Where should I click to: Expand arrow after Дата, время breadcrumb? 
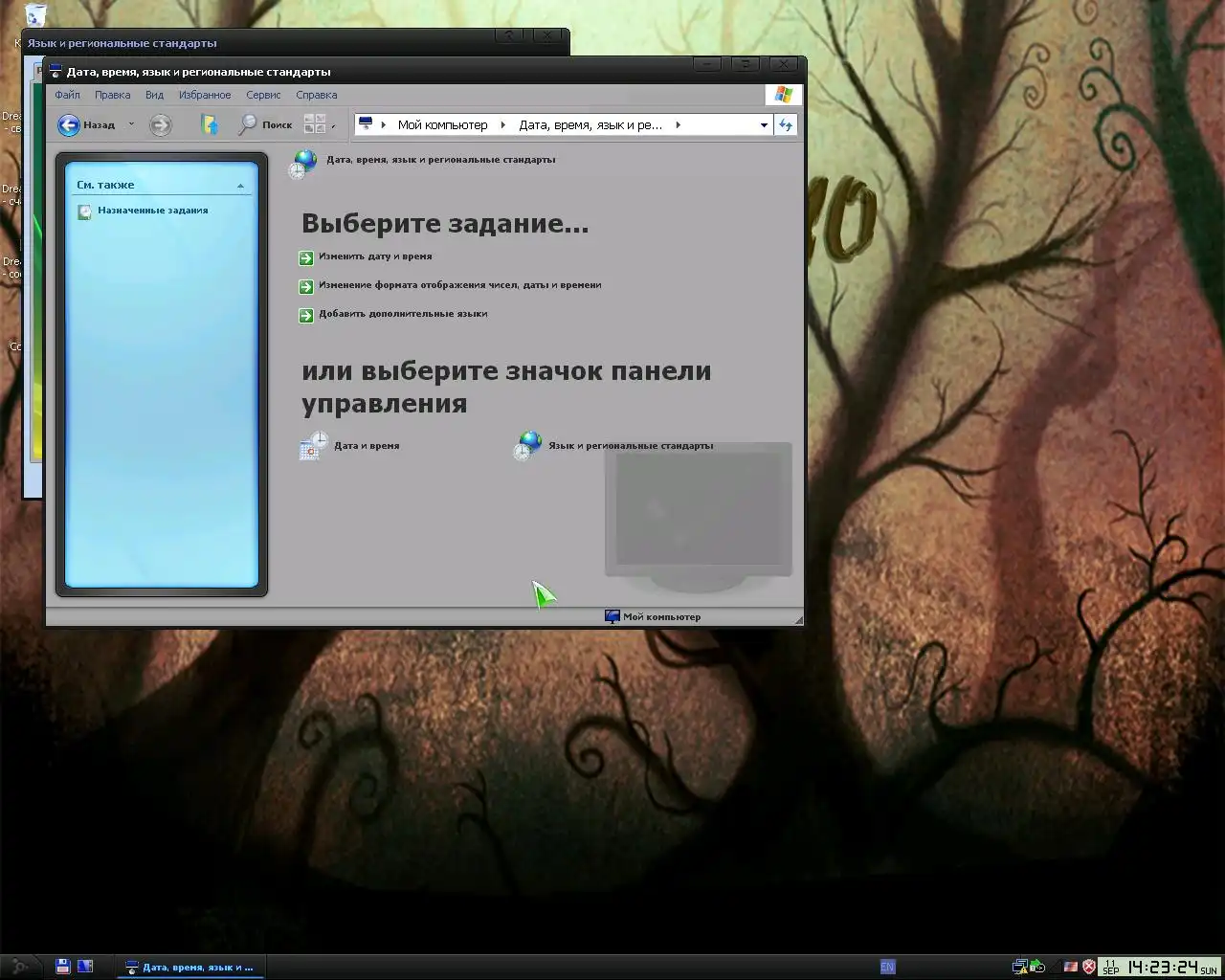pyautogui.click(x=678, y=124)
